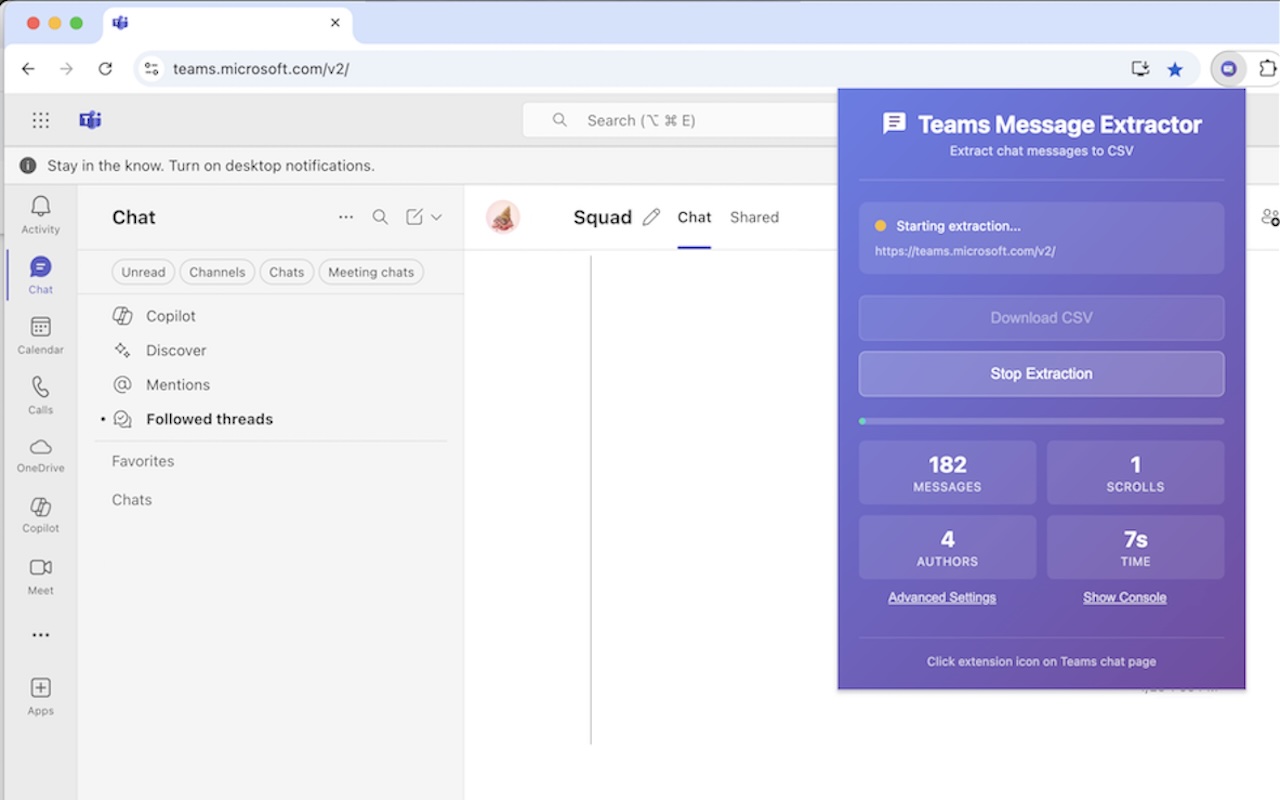The width and height of the screenshot is (1280, 800).
Task: Open Copilot from the left sidebar
Action: pos(40,513)
